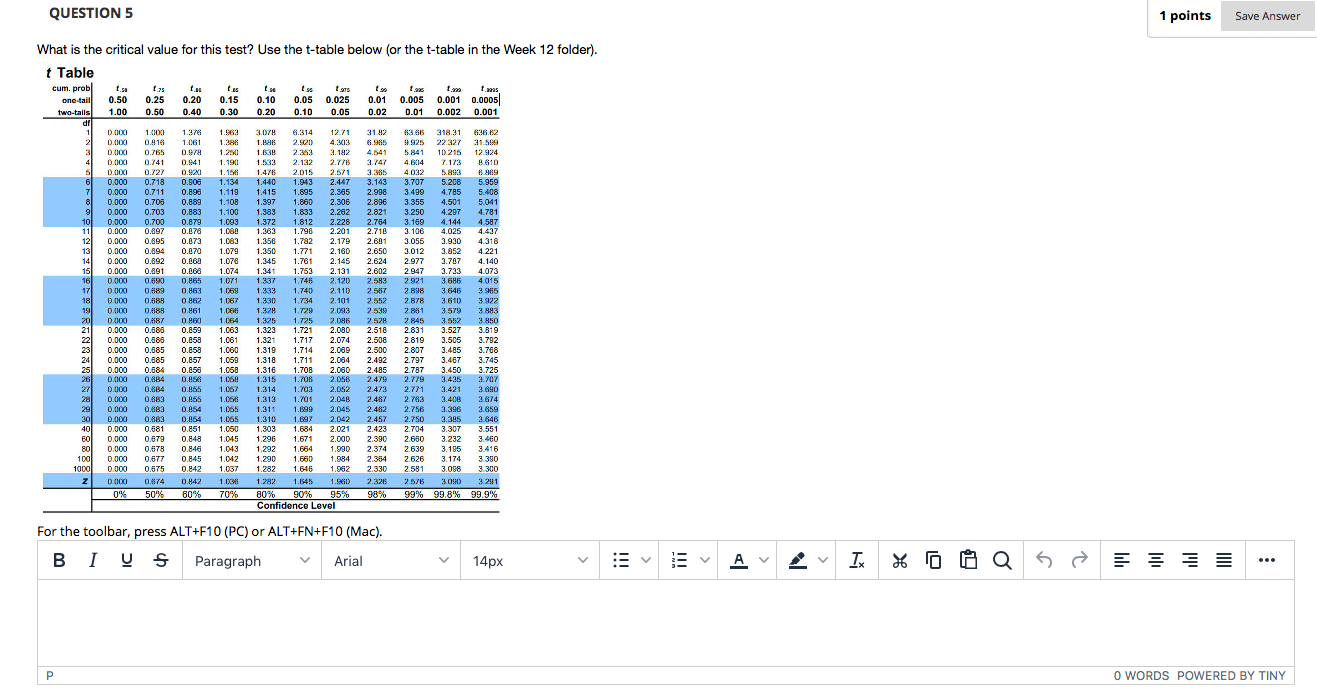Paste from the clipboard
Viewport: 1317px width, 692px height.
(967, 561)
